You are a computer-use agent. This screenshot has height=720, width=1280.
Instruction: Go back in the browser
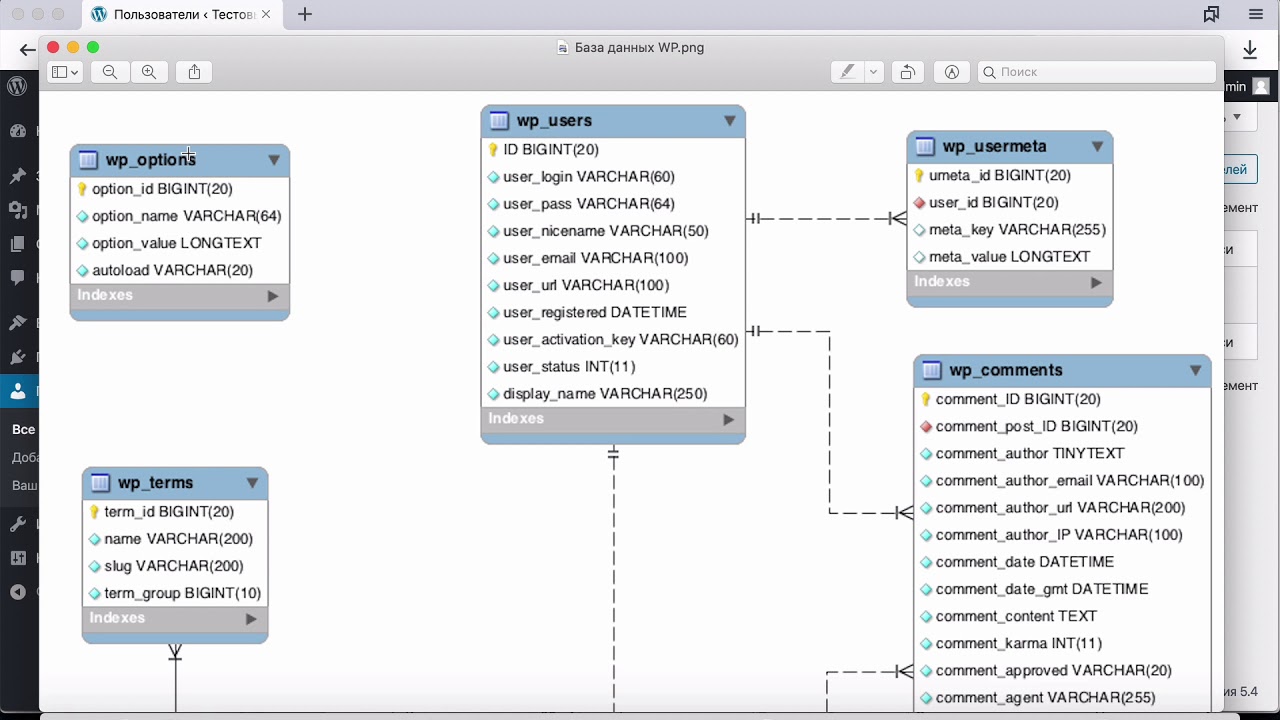click(27, 50)
